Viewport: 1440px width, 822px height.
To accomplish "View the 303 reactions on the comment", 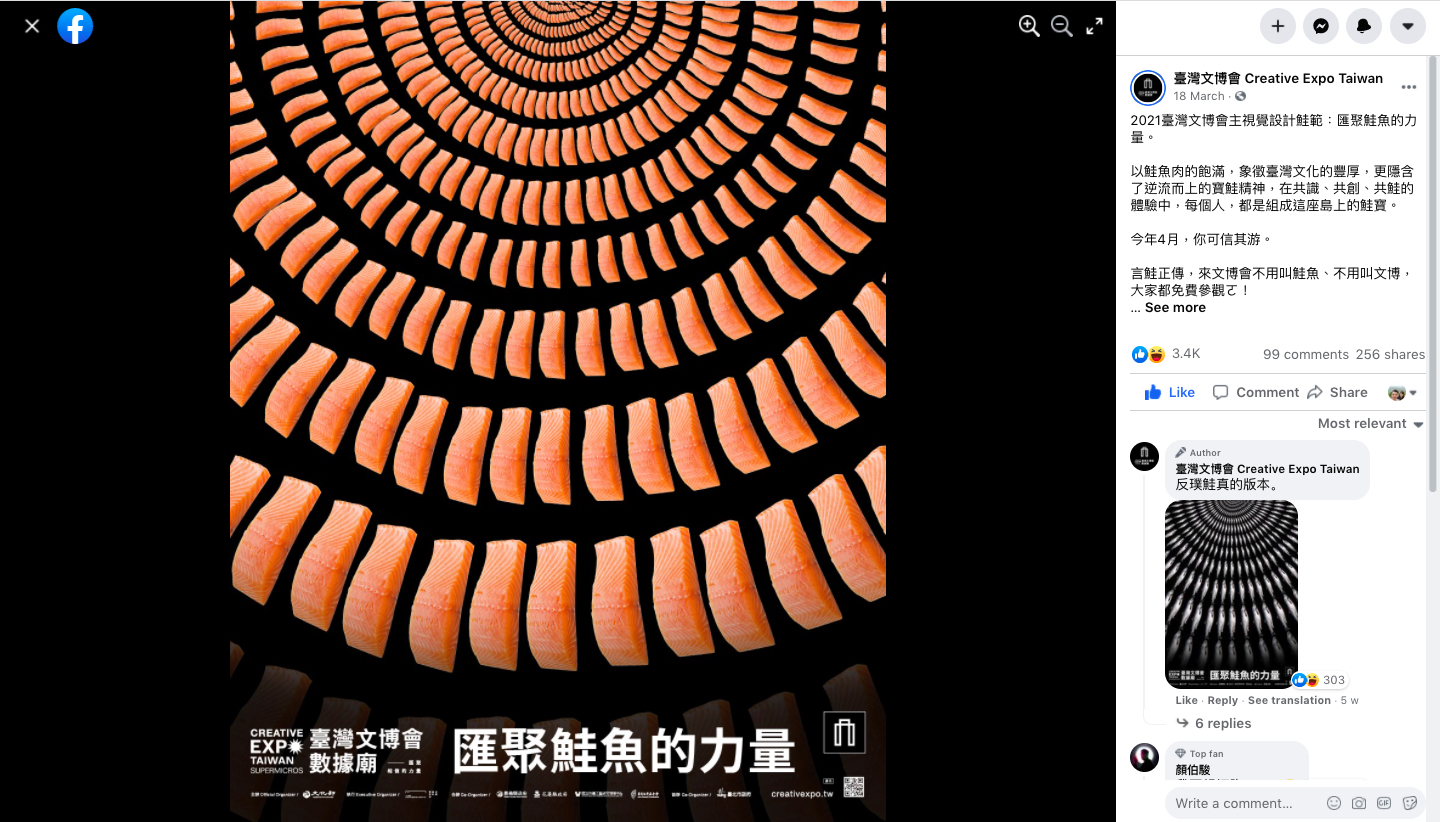I will point(1320,680).
